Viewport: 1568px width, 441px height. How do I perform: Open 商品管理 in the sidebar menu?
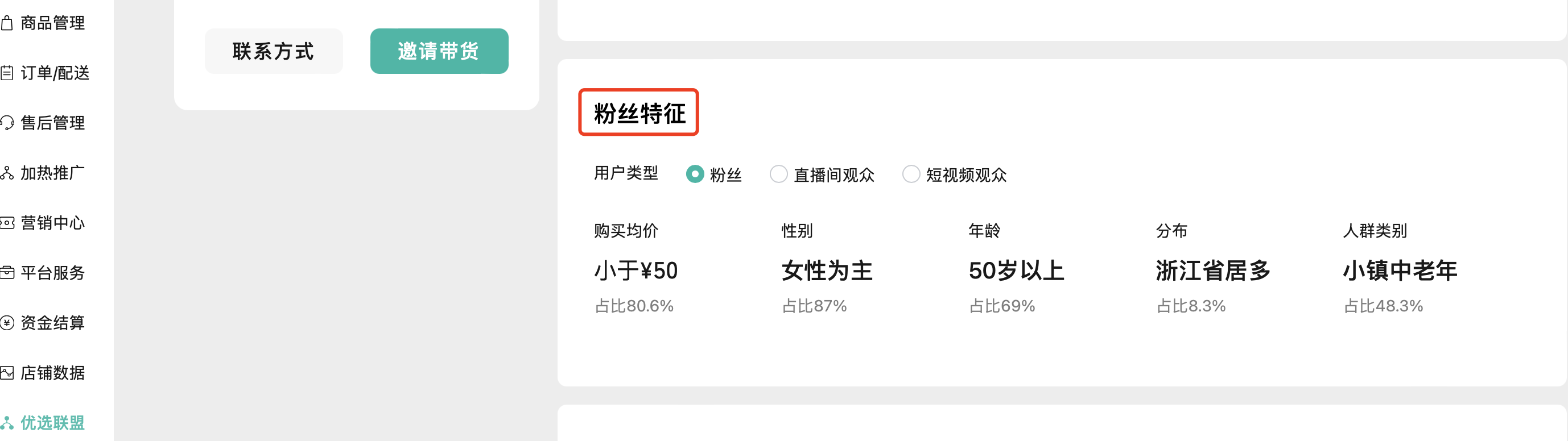coord(53,24)
